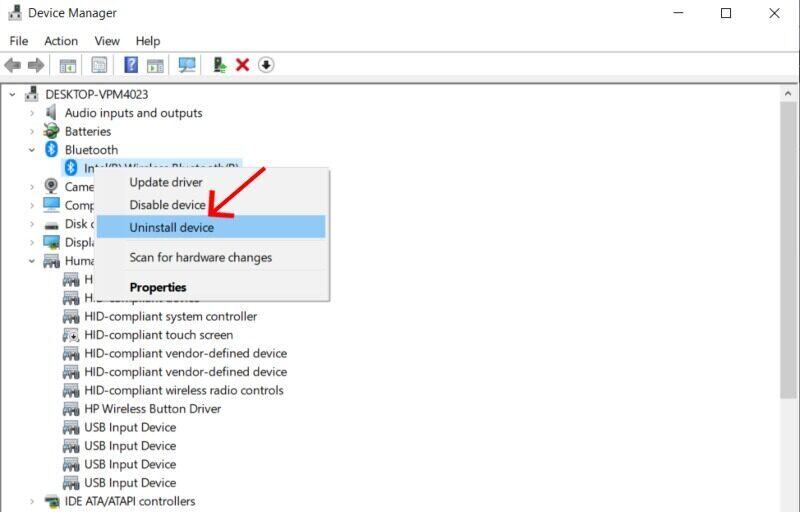Image resolution: width=800 pixels, height=512 pixels.
Task: Click the Disk drives category icon
Action: (51, 224)
